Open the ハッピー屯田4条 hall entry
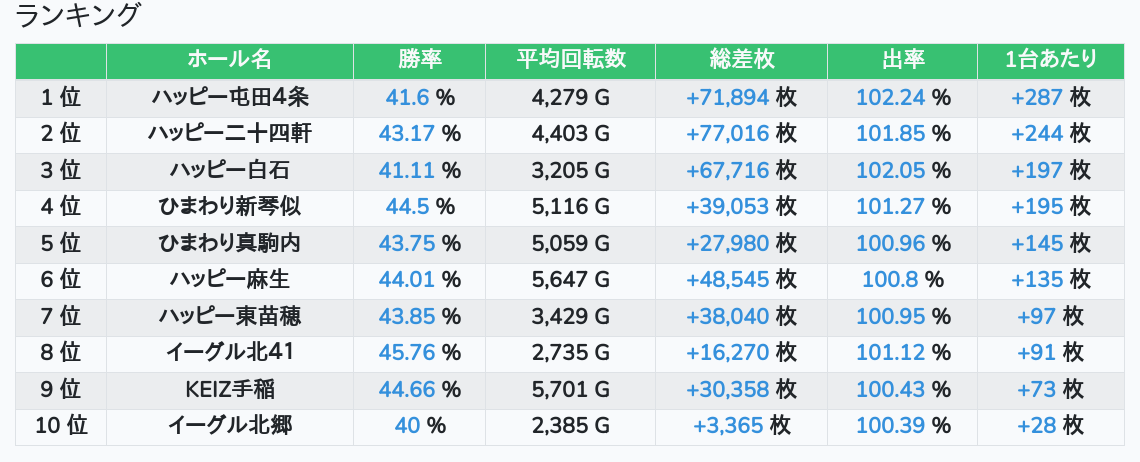This screenshot has height=462, width=1140. point(230,97)
